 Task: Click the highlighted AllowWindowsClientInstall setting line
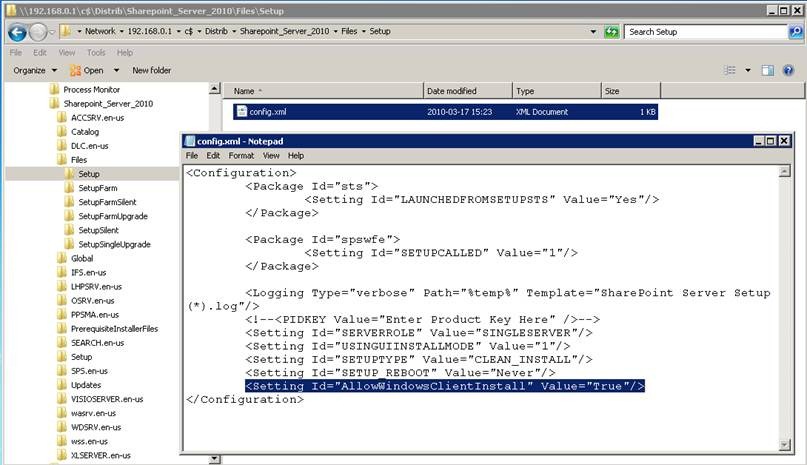445,386
